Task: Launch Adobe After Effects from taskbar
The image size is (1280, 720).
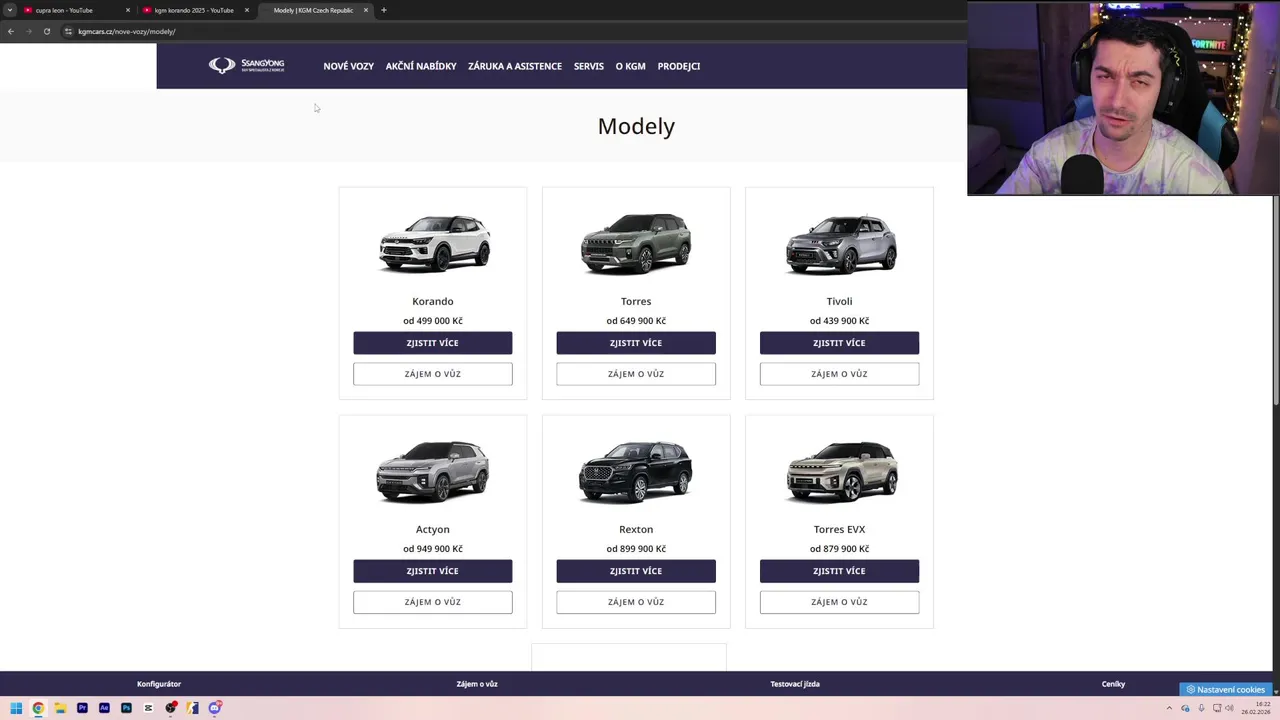Action: [x=104, y=708]
